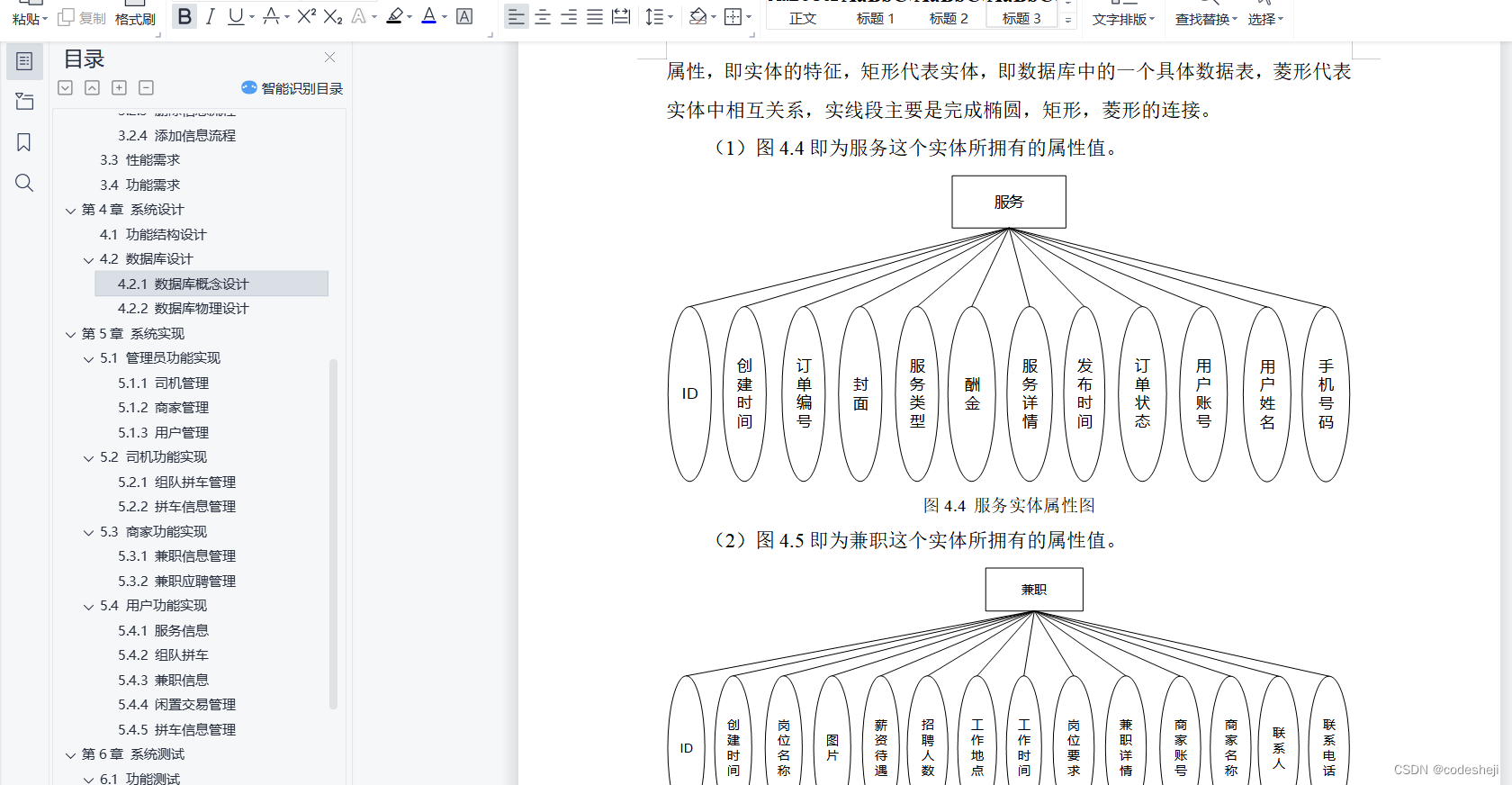1512x785 pixels.
Task: Open 查找替换 menu
Action: click(x=1206, y=19)
